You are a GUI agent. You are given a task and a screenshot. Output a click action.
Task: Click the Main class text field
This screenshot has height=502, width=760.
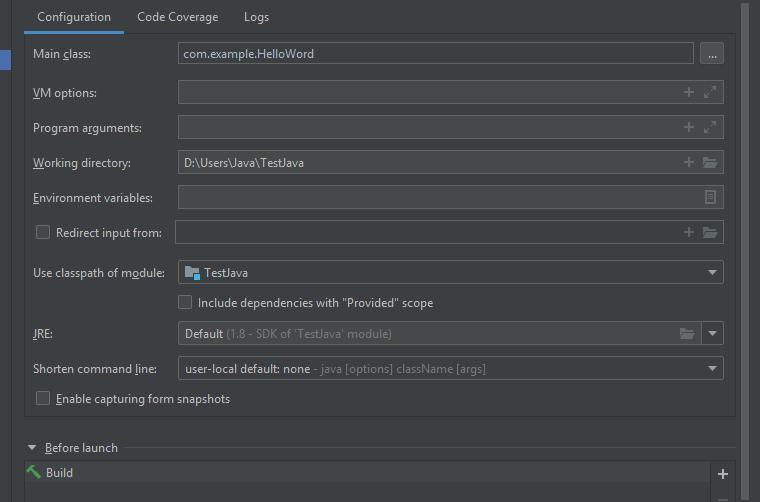[x=435, y=54]
